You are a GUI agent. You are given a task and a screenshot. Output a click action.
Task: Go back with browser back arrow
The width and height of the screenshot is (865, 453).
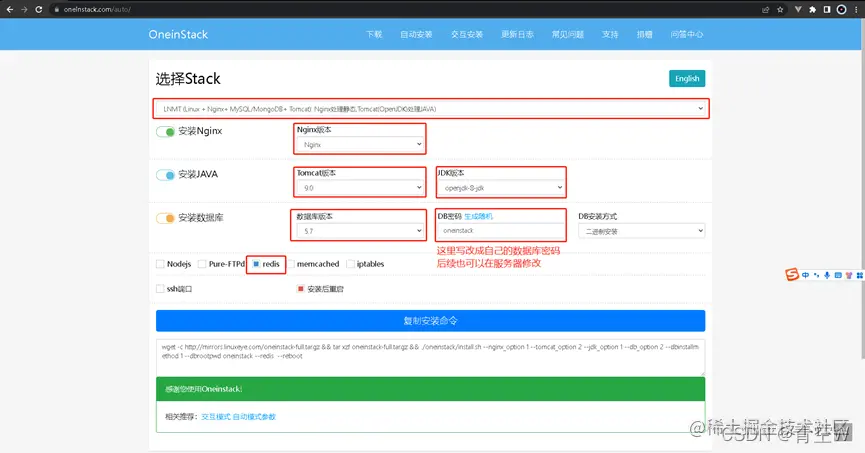(9, 9)
